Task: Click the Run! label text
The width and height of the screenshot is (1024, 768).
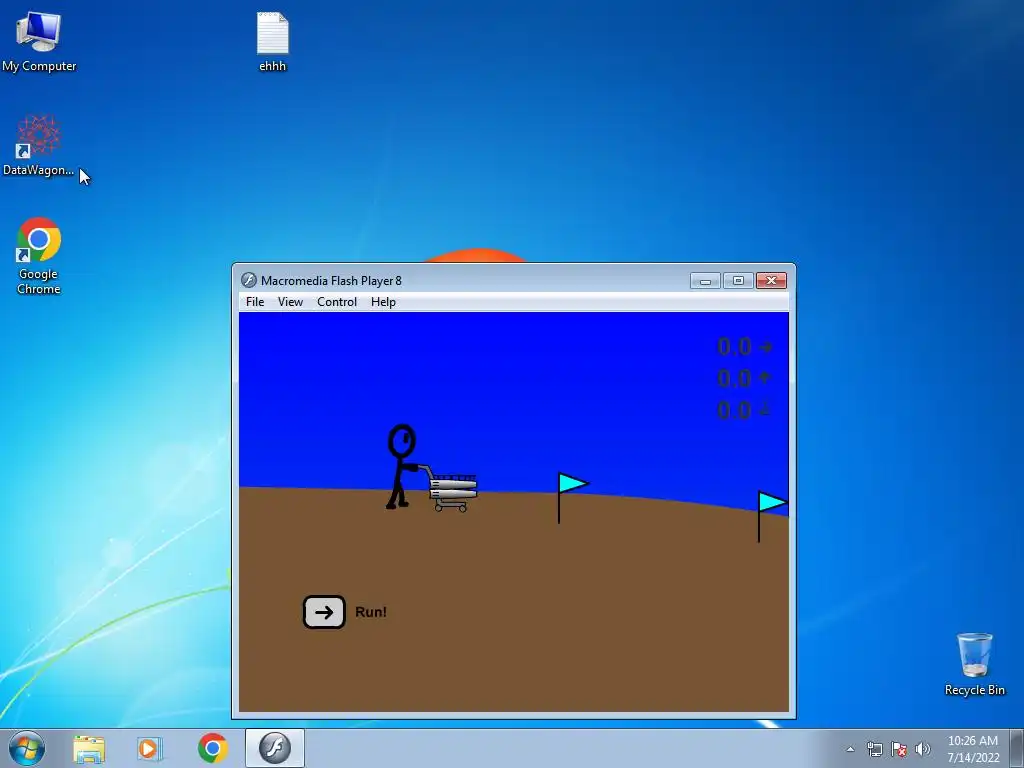Action: pos(370,612)
